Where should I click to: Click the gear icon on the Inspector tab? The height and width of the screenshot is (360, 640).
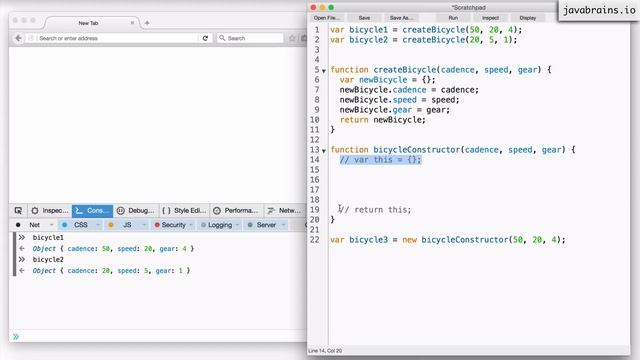(x=35, y=211)
